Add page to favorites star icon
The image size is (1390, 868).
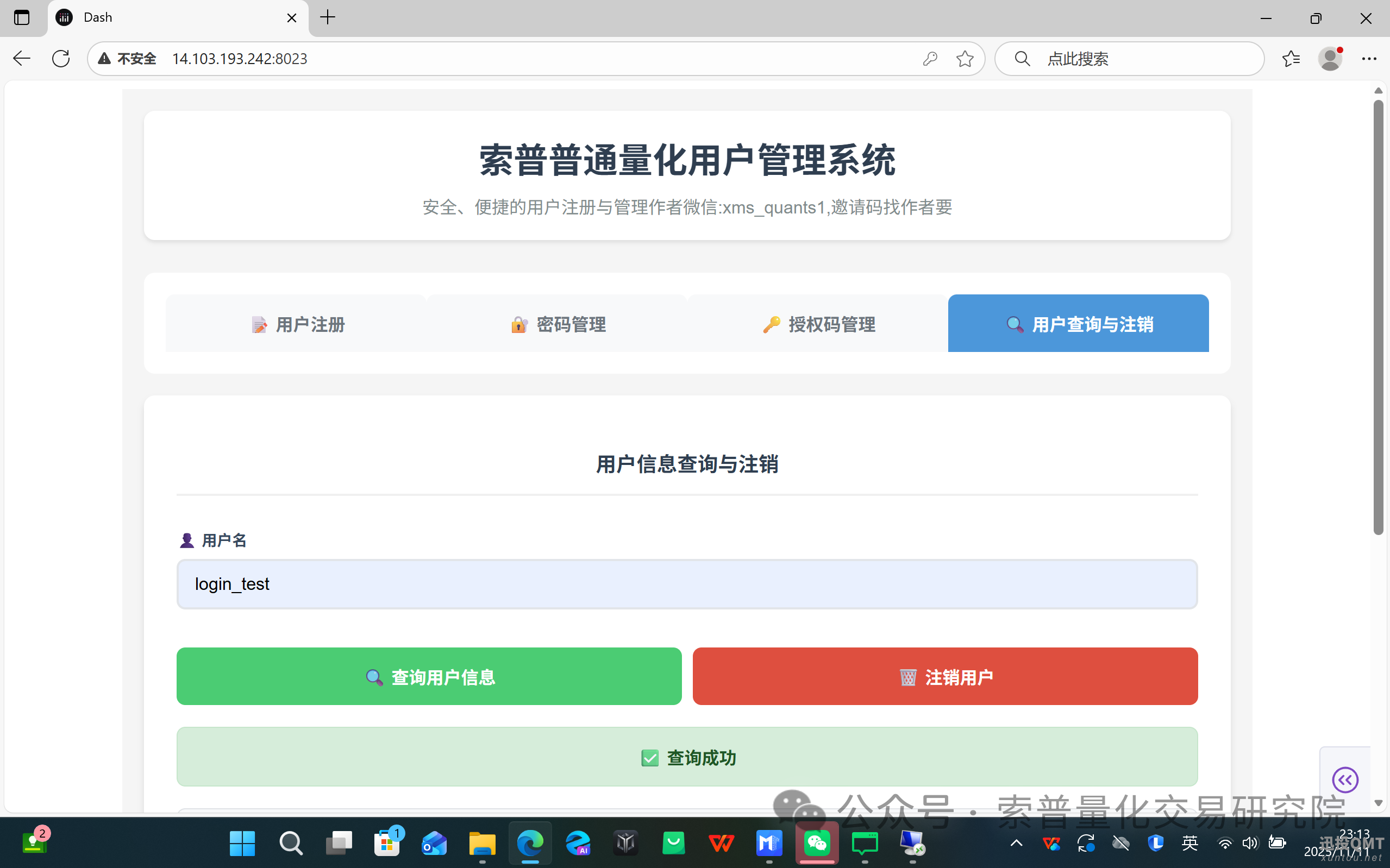pyautogui.click(x=965, y=59)
